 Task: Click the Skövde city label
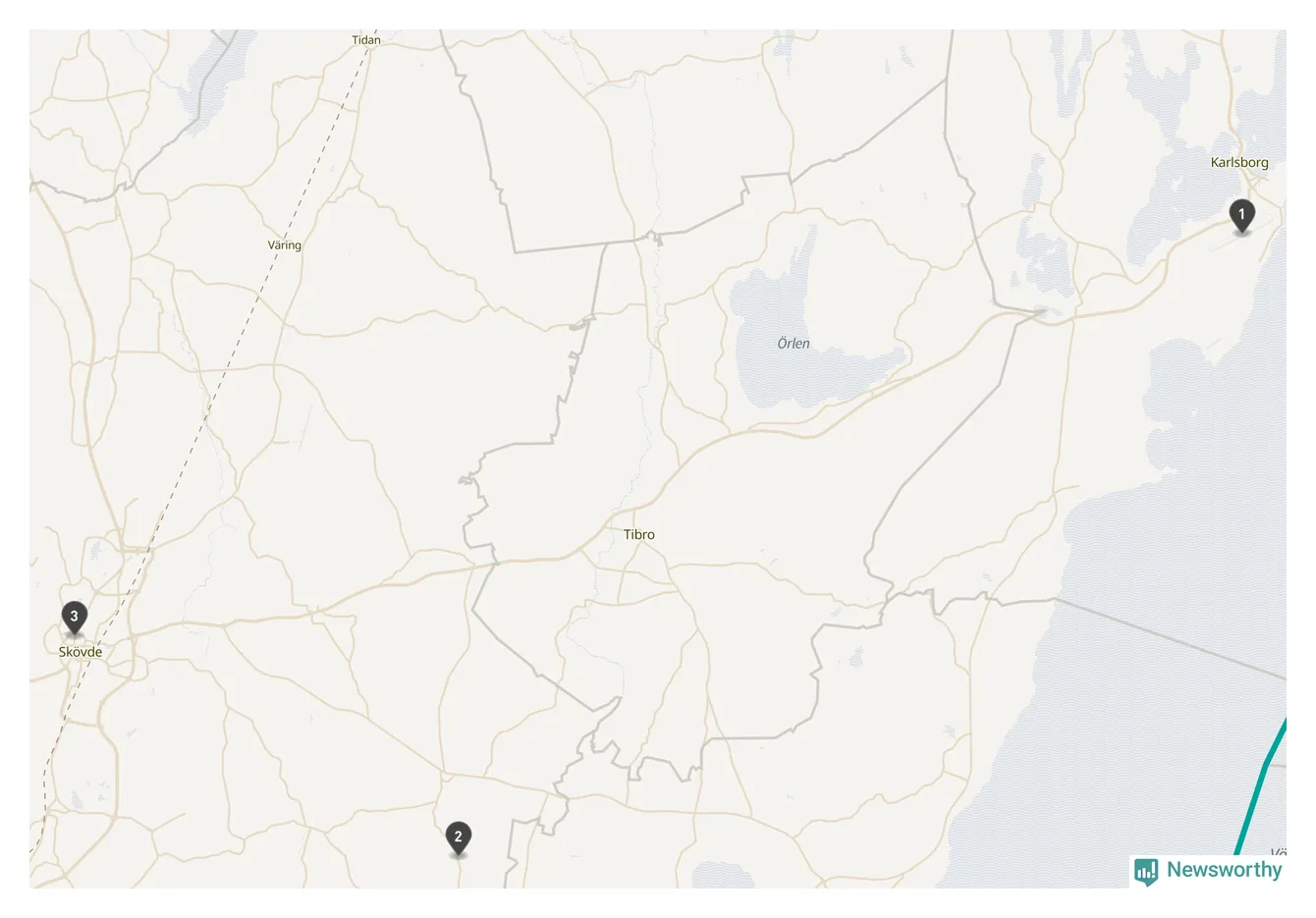coord(81,652)
